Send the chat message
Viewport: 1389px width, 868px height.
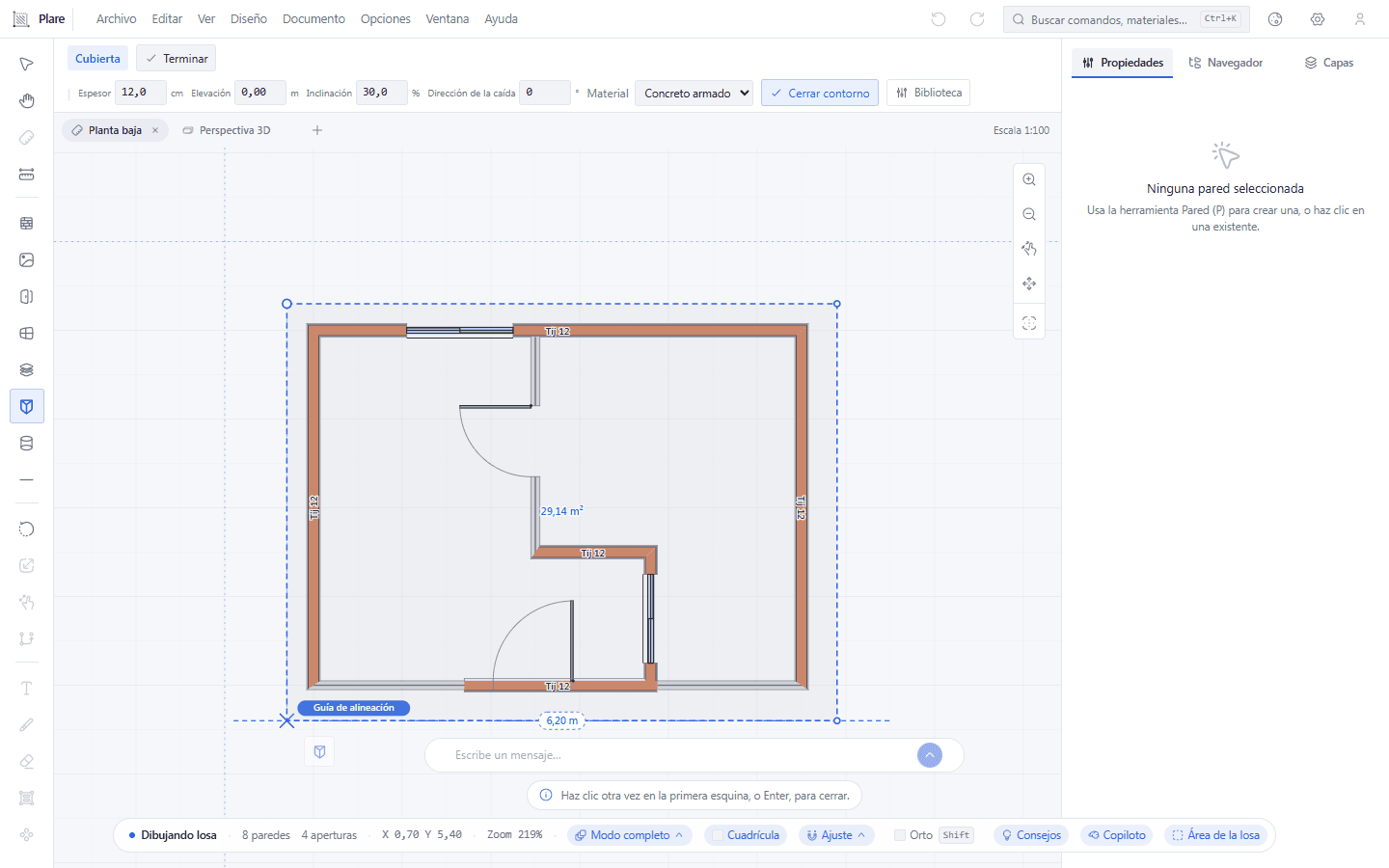930,755
